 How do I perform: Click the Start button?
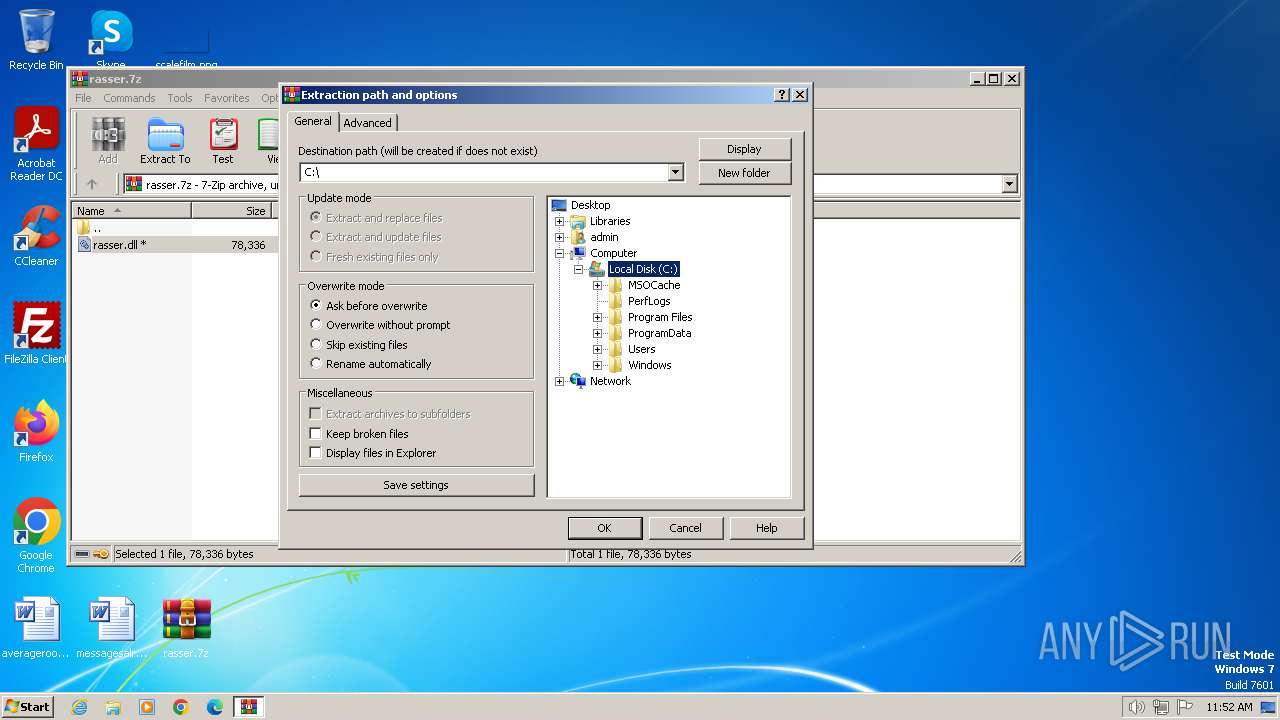click(28, 707)
